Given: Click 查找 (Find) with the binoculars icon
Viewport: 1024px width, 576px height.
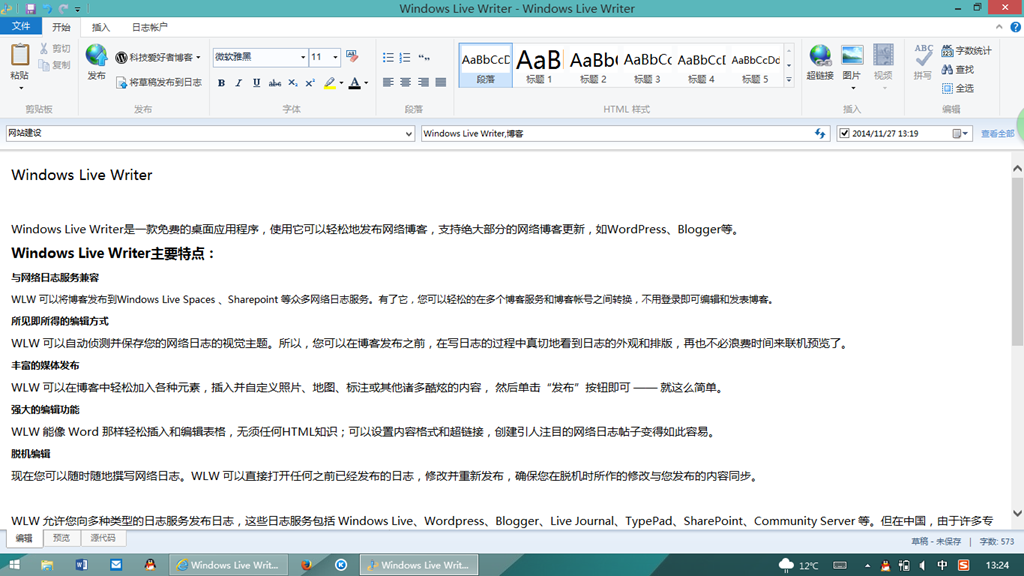Looking at the screenshot, I should 958,69.
